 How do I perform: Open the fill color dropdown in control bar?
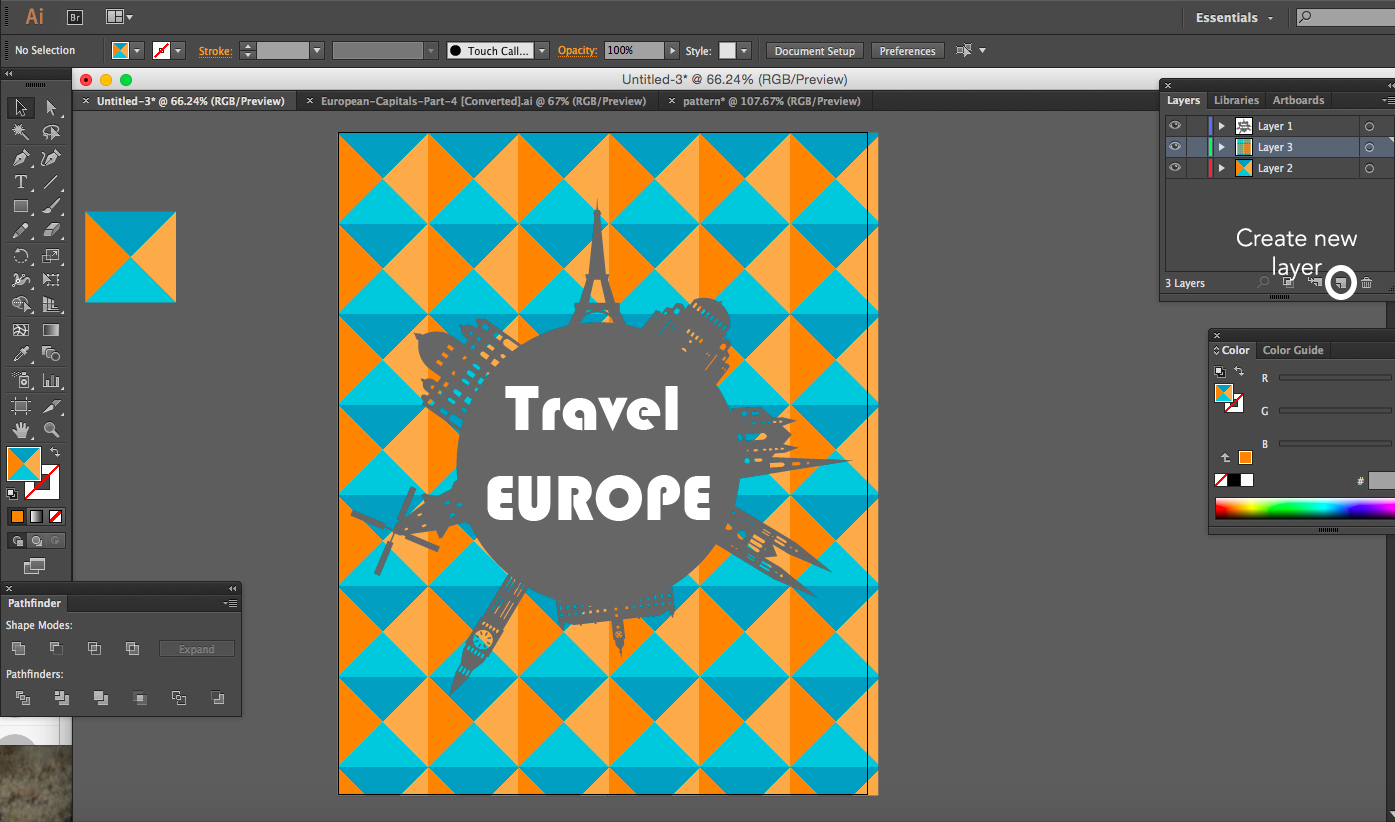(137, 50)
